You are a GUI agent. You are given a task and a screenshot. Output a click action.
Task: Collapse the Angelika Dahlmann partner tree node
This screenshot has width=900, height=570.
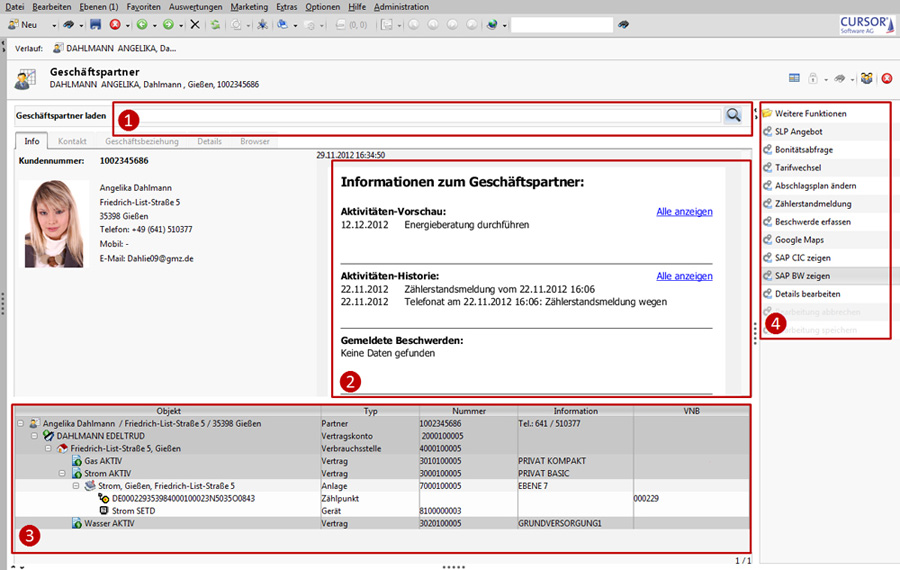(21, 424)
